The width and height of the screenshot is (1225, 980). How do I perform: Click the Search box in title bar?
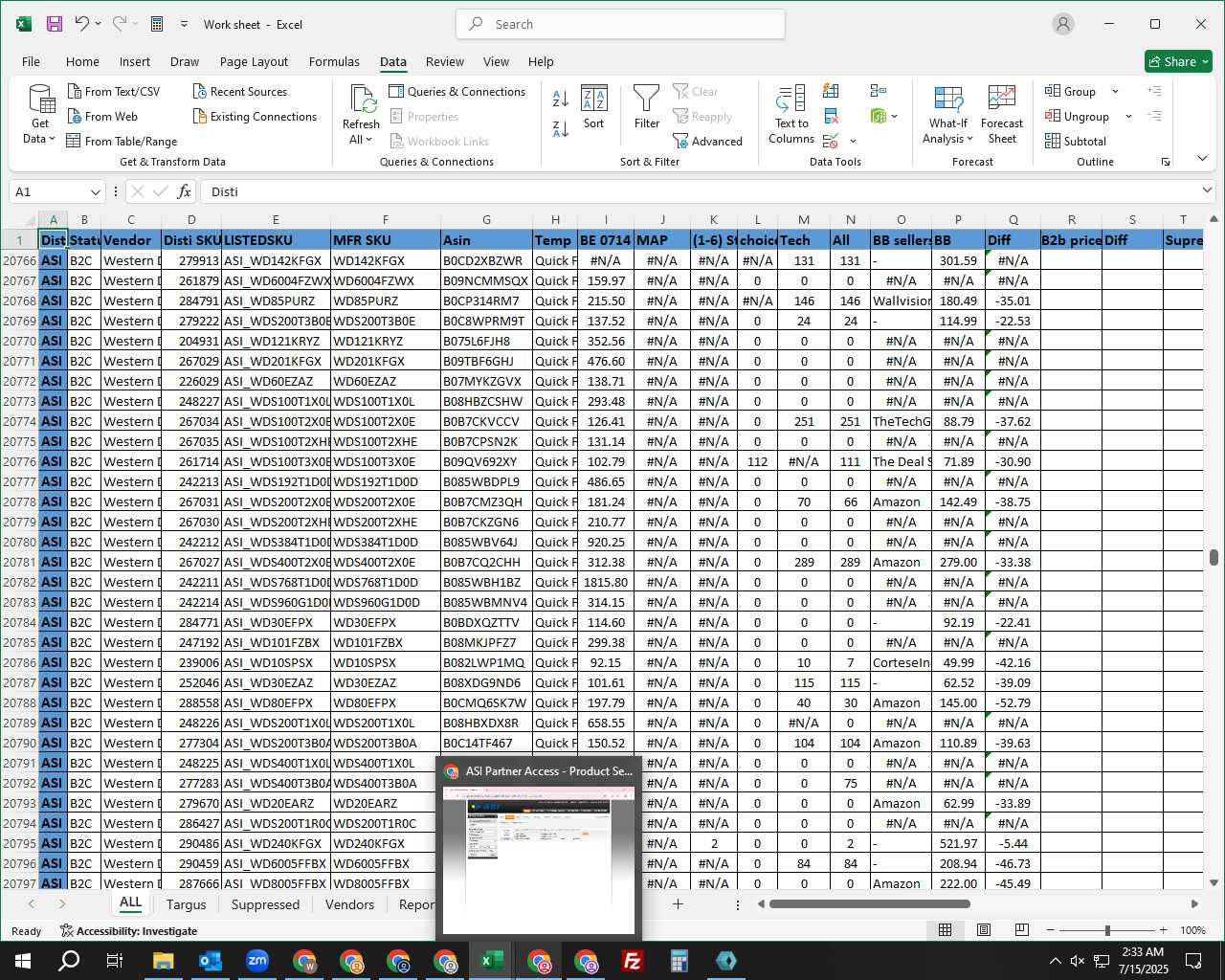click(x=621, y=24)
